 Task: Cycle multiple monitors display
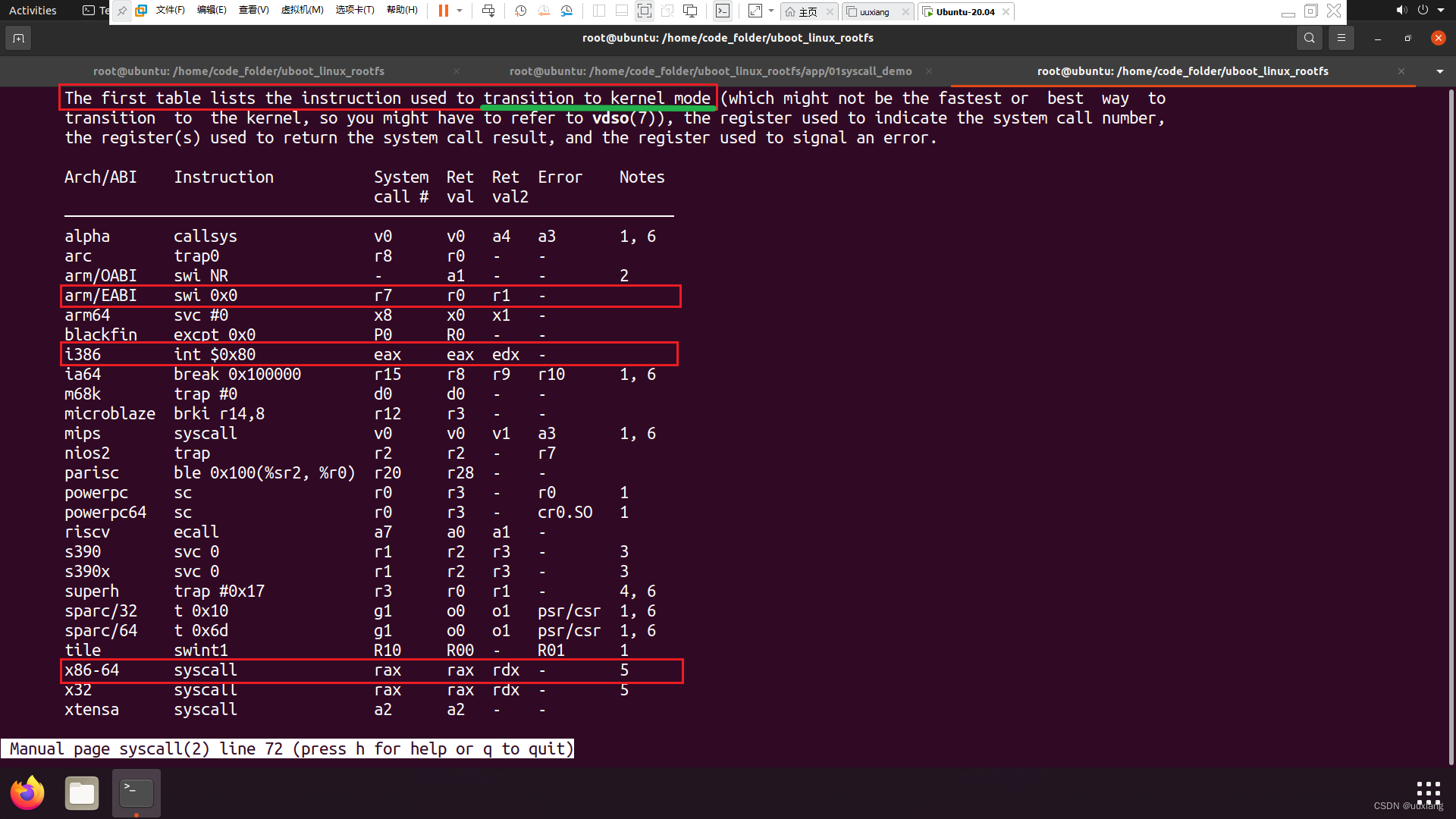(691, 11)
